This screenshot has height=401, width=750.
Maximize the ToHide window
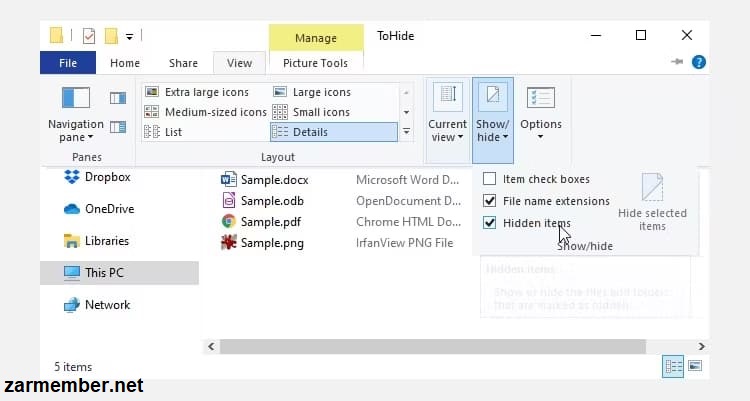coord(641,35)
